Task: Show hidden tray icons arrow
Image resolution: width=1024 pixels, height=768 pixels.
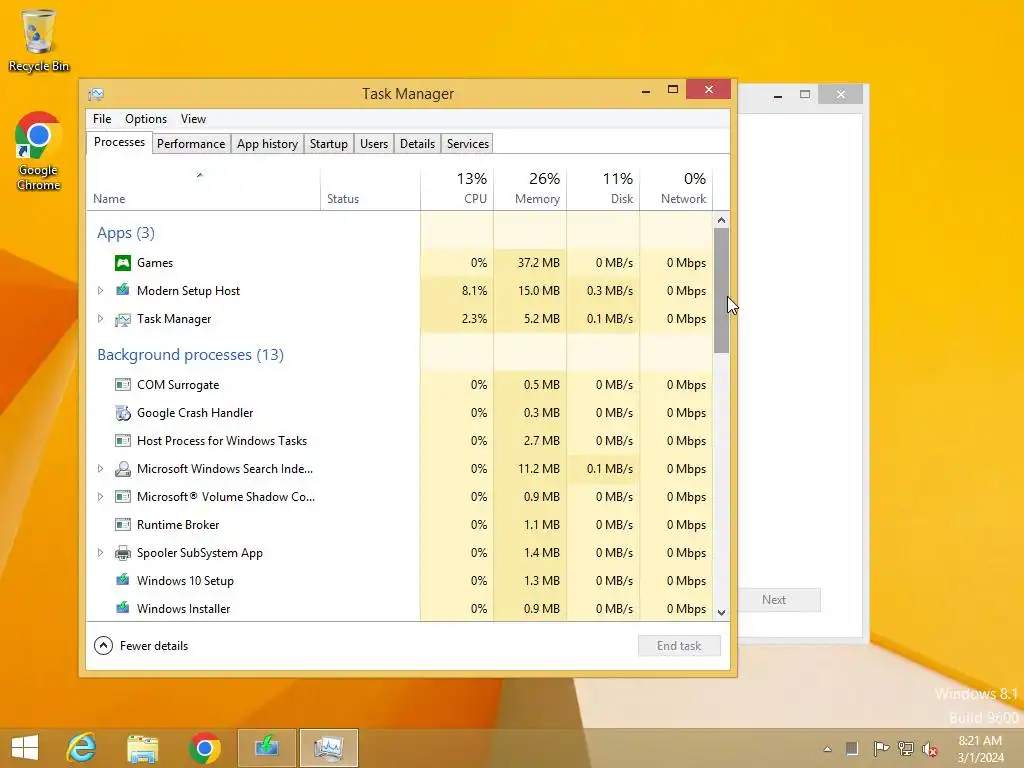Action: click(827, 749)
